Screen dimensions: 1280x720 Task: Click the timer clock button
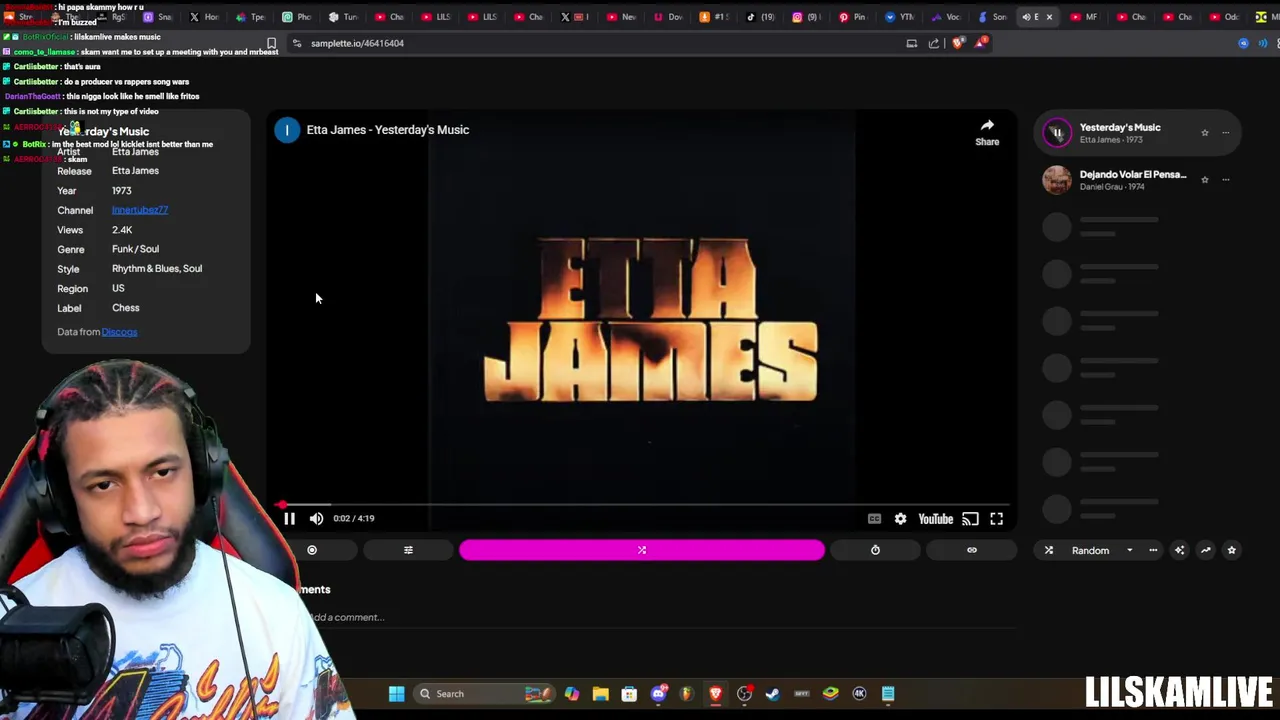875,550
